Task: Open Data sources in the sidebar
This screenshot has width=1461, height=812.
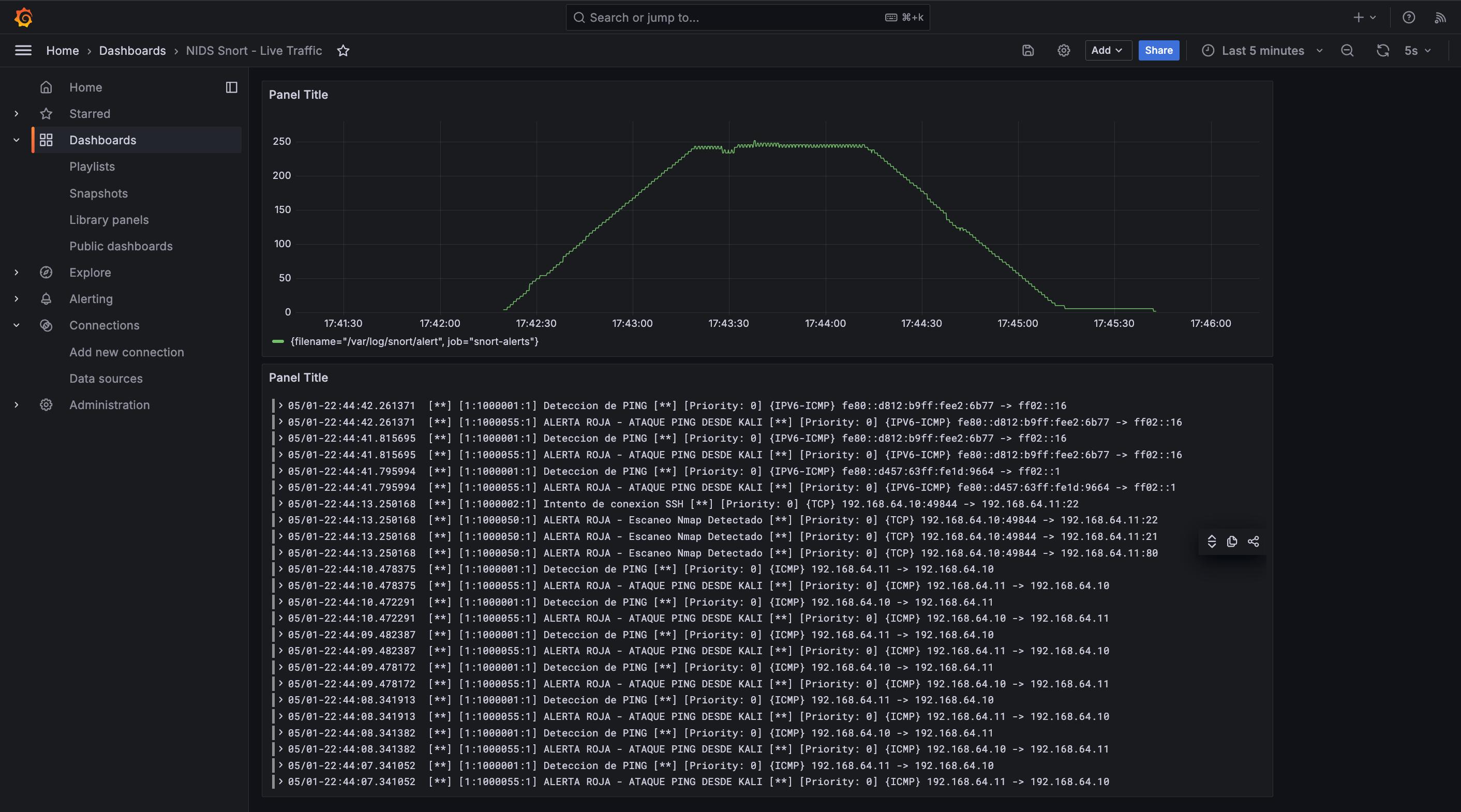Action: click(106, 378)
